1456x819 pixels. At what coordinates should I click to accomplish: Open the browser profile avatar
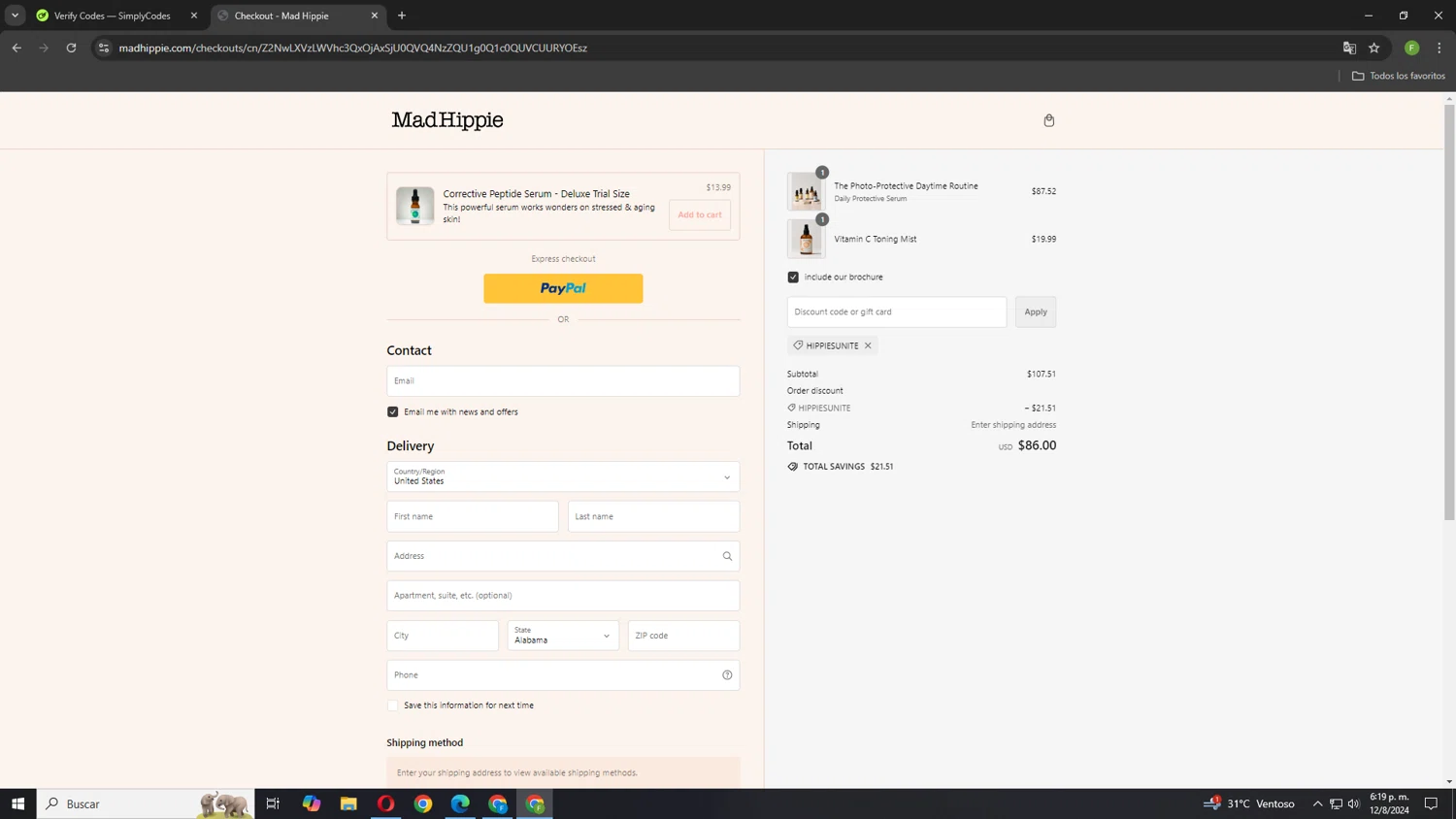click(x=1411, y=48)
